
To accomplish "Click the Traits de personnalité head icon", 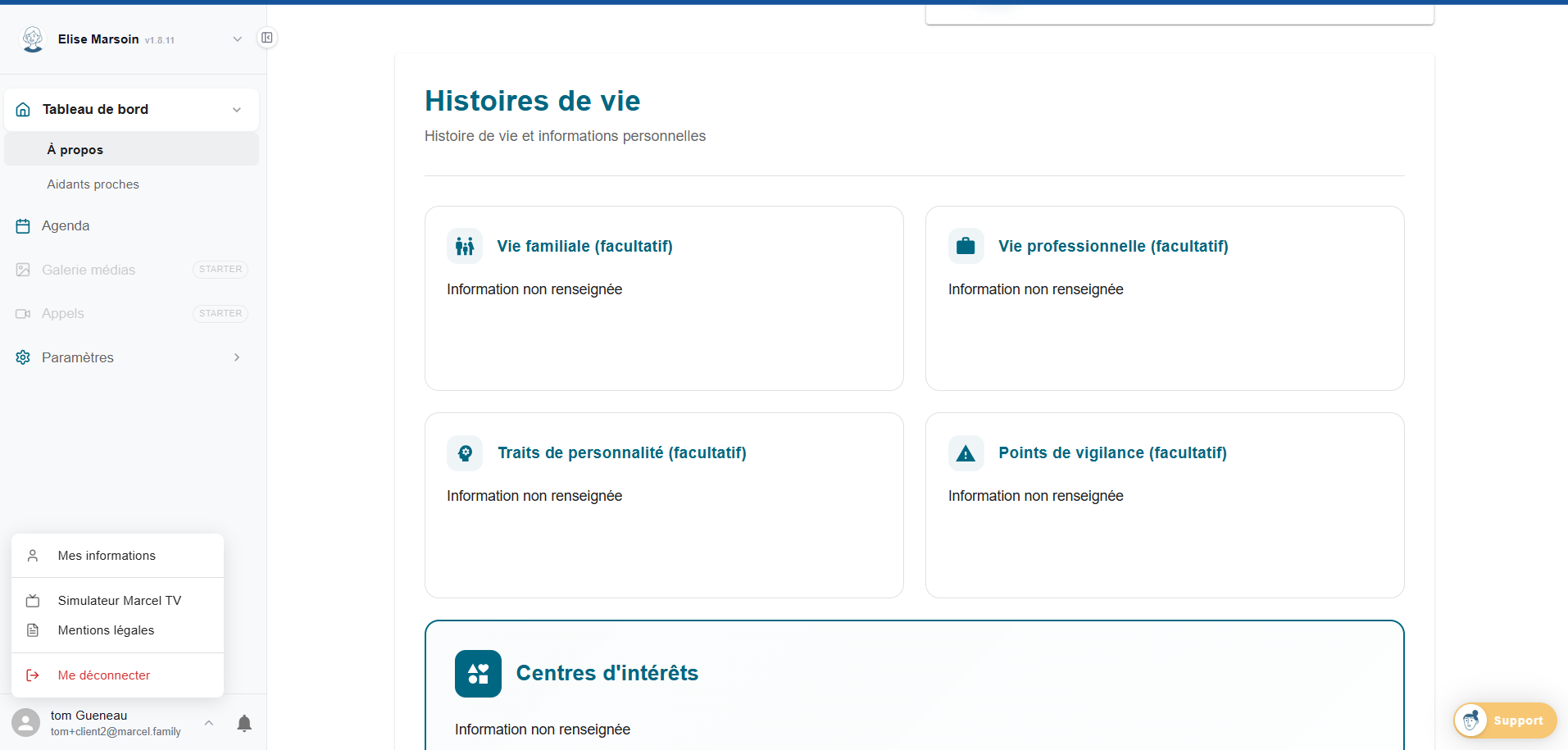I will click(464, 452).
